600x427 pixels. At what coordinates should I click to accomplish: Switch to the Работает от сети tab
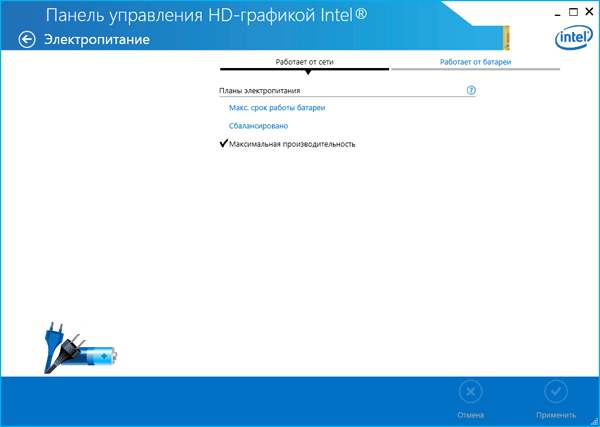[304, 62]
